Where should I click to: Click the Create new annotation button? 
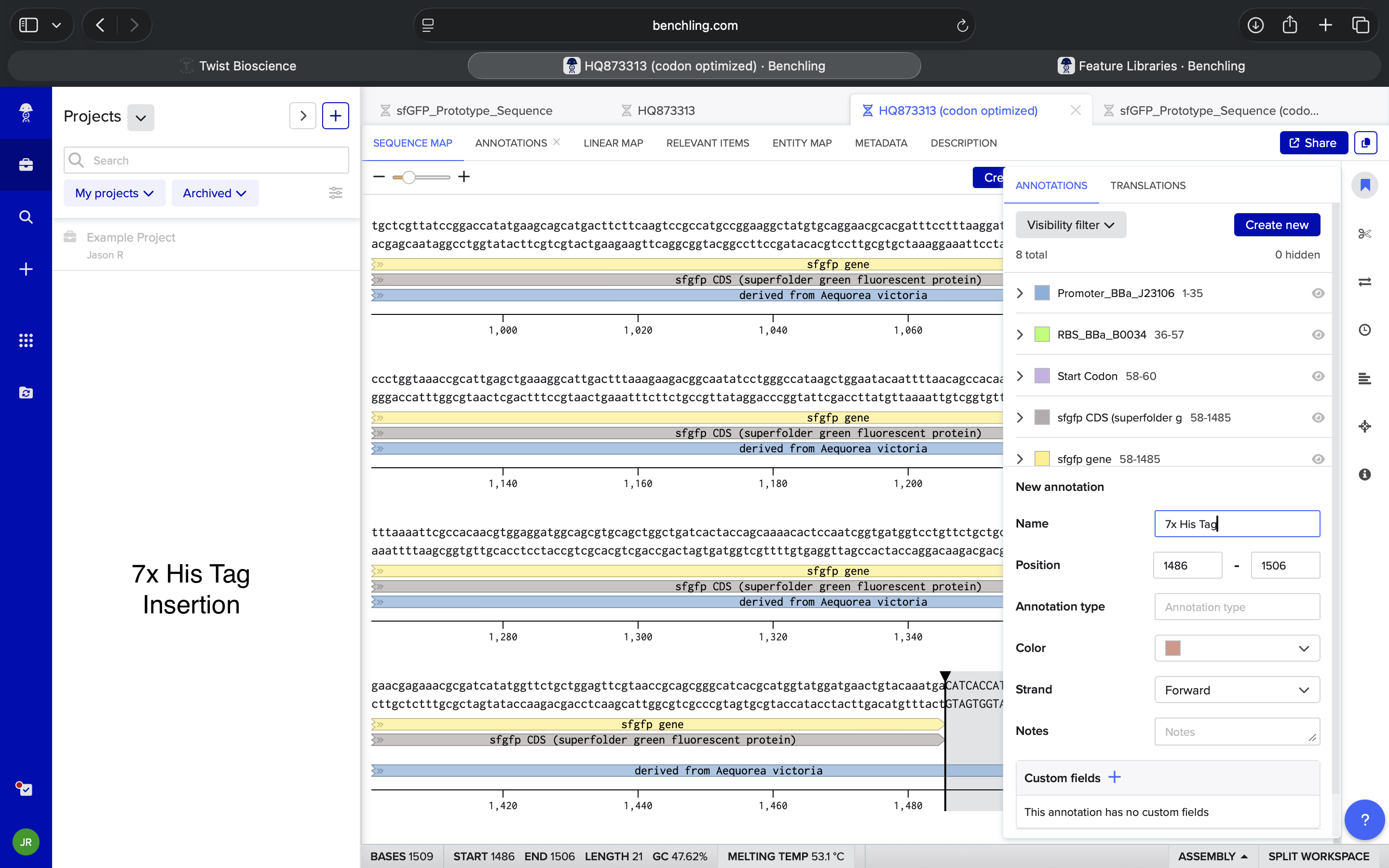tap(1277, 225)
